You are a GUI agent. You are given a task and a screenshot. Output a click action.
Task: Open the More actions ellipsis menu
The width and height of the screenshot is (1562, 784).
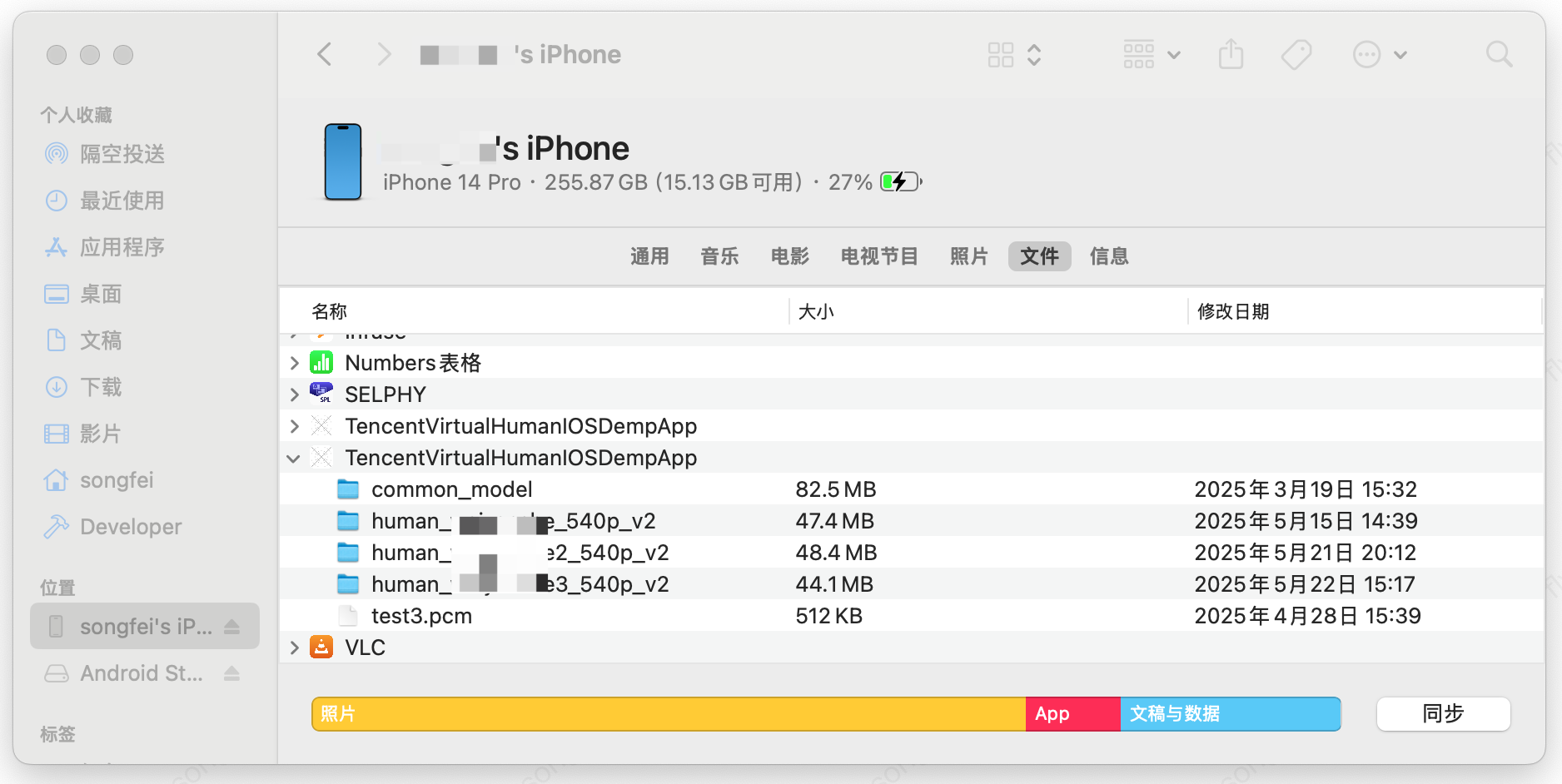[x=1380, y=55]
